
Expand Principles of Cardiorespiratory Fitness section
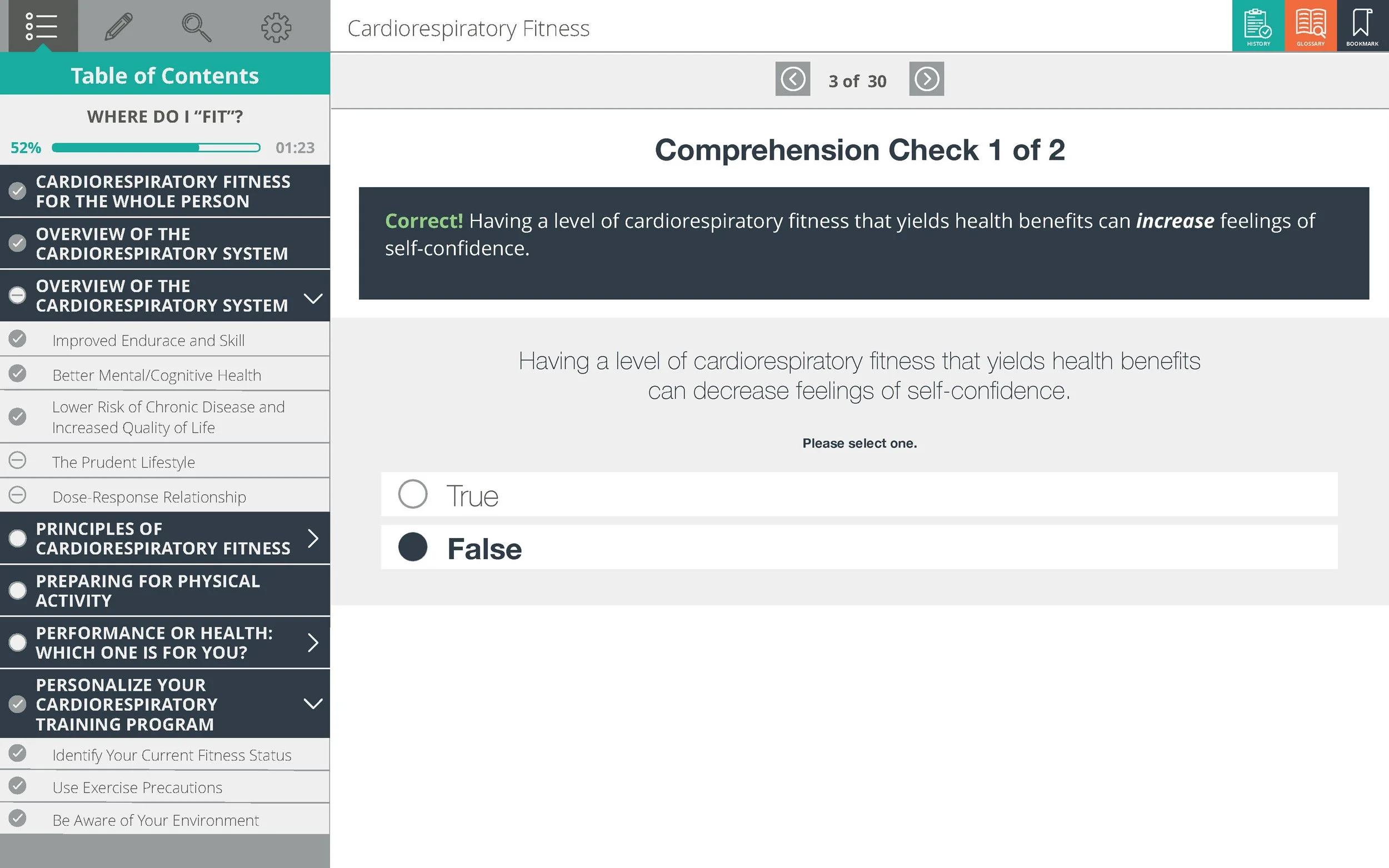(x=313, y=539)
